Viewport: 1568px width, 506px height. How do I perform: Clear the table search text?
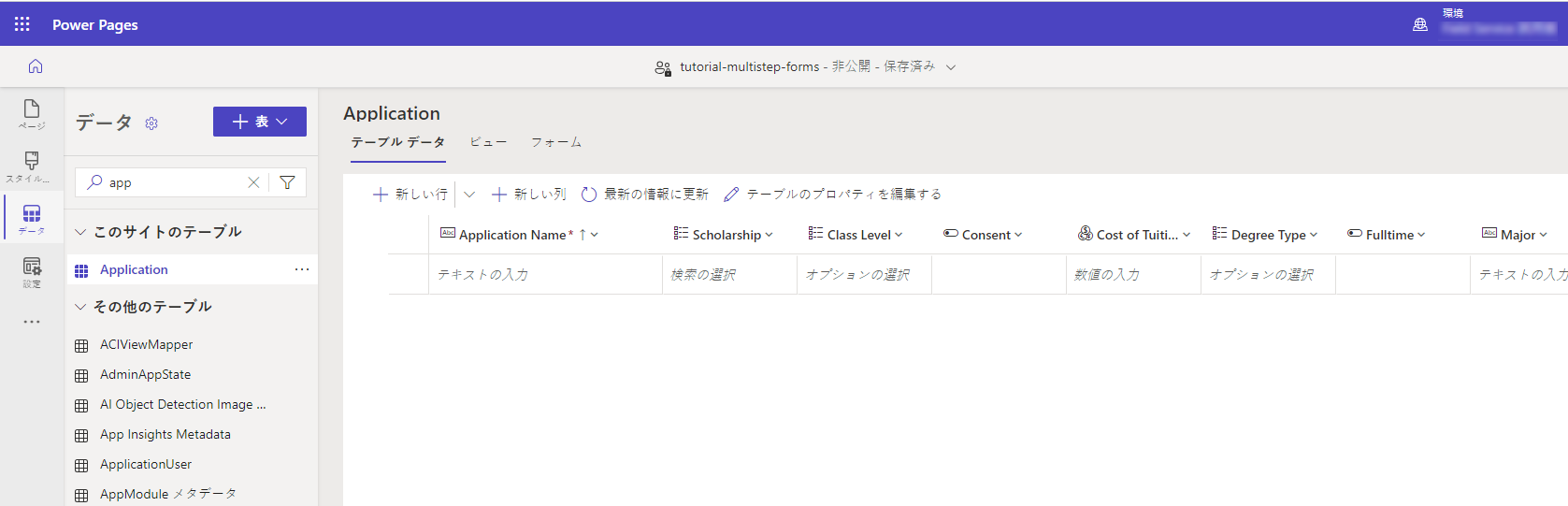click(253, 182)
